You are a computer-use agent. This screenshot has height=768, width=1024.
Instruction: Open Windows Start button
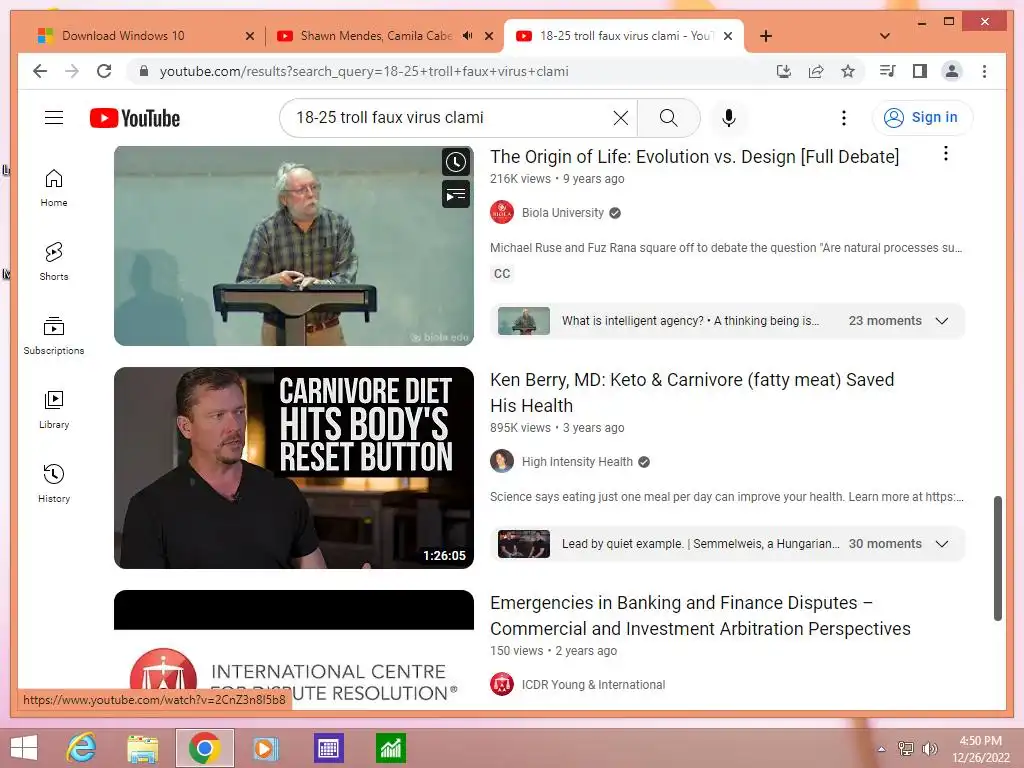(24, 748)
